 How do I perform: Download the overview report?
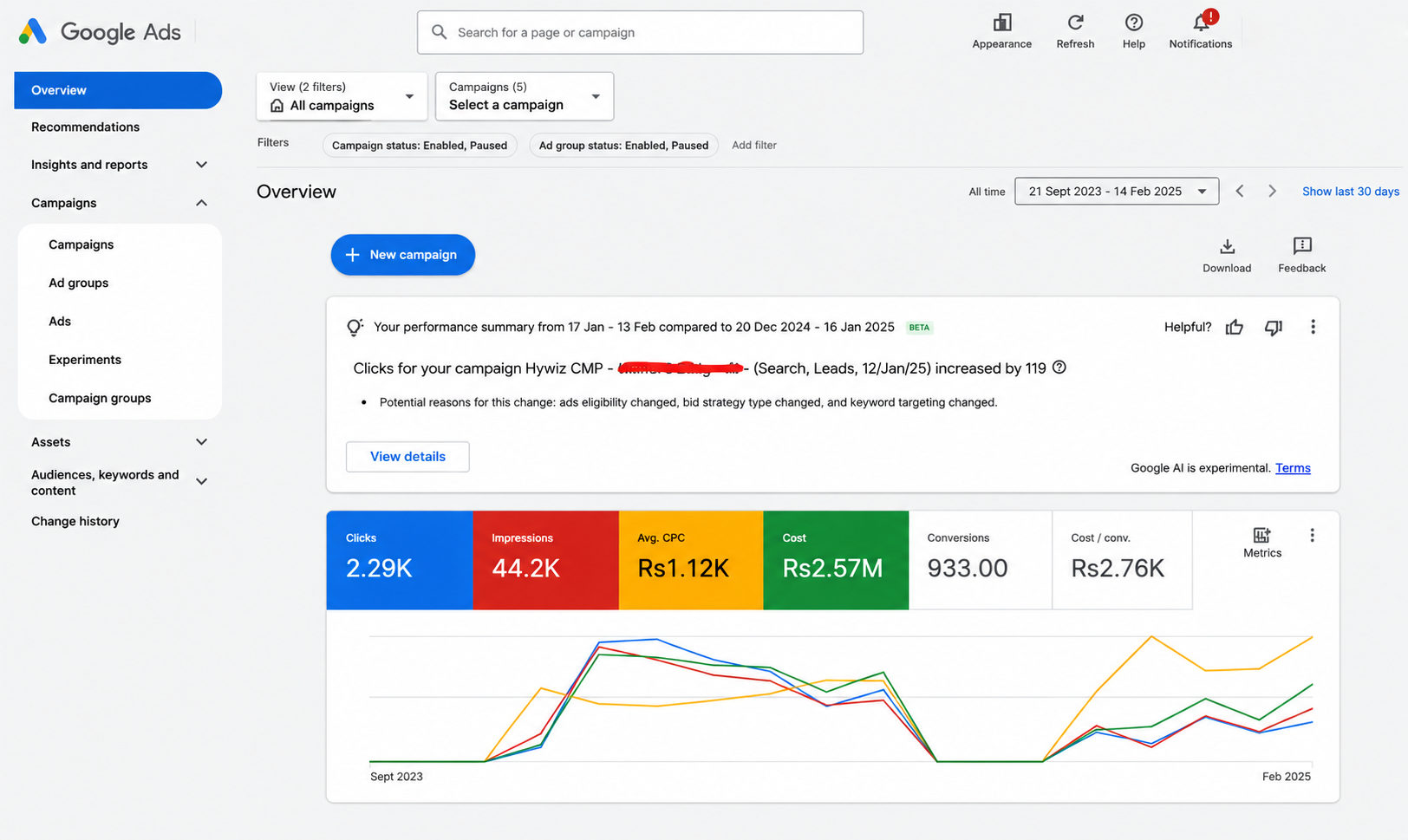pos(1227,246)
